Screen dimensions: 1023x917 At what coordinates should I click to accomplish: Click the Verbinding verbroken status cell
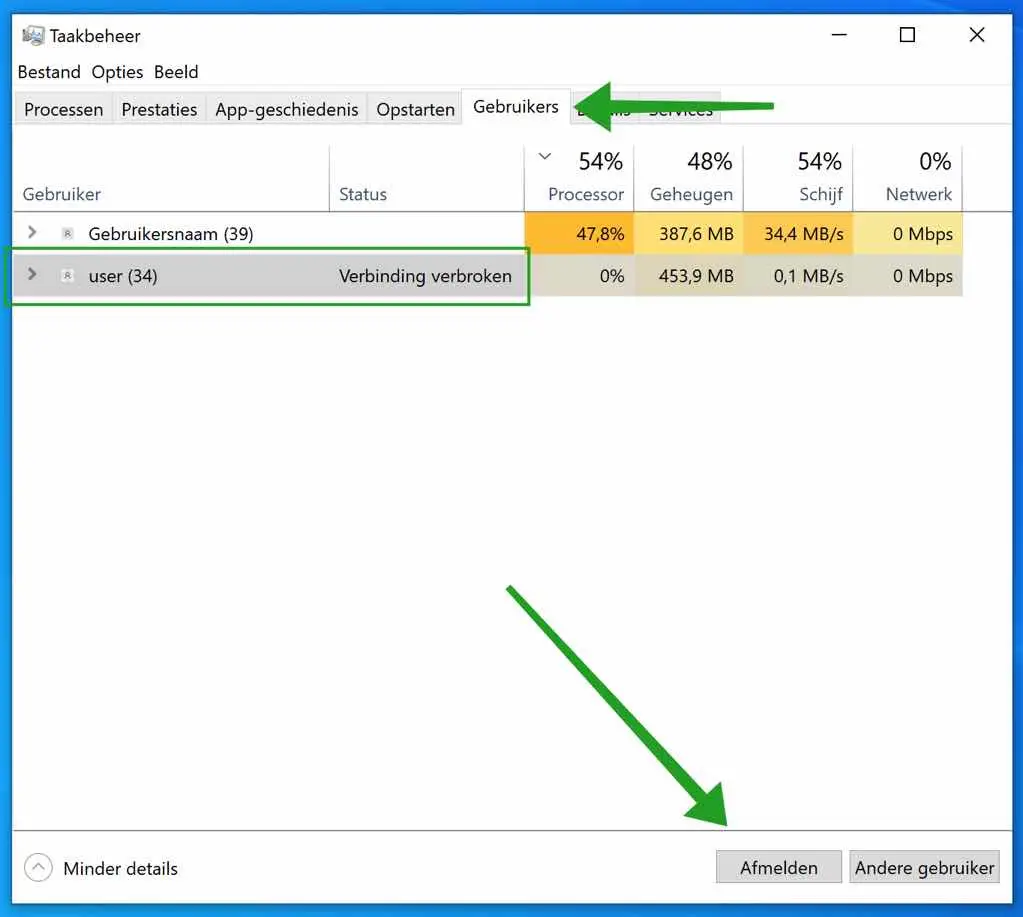[x=425, y=277]
